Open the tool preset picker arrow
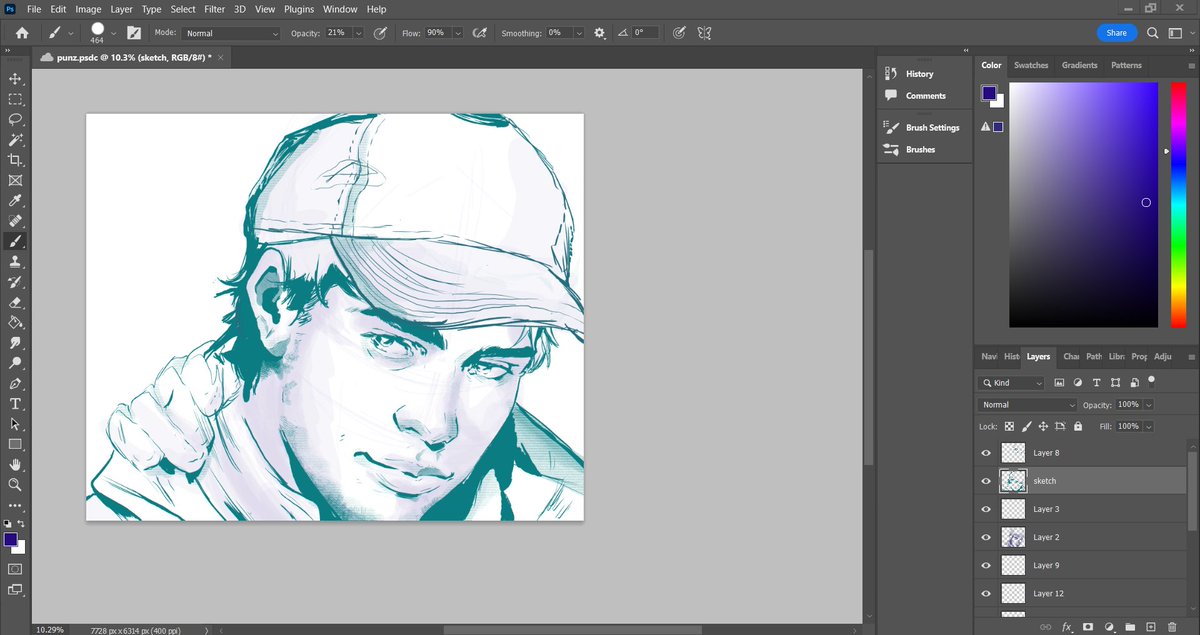Viewport: 1200px width, 635px height. 69,33
